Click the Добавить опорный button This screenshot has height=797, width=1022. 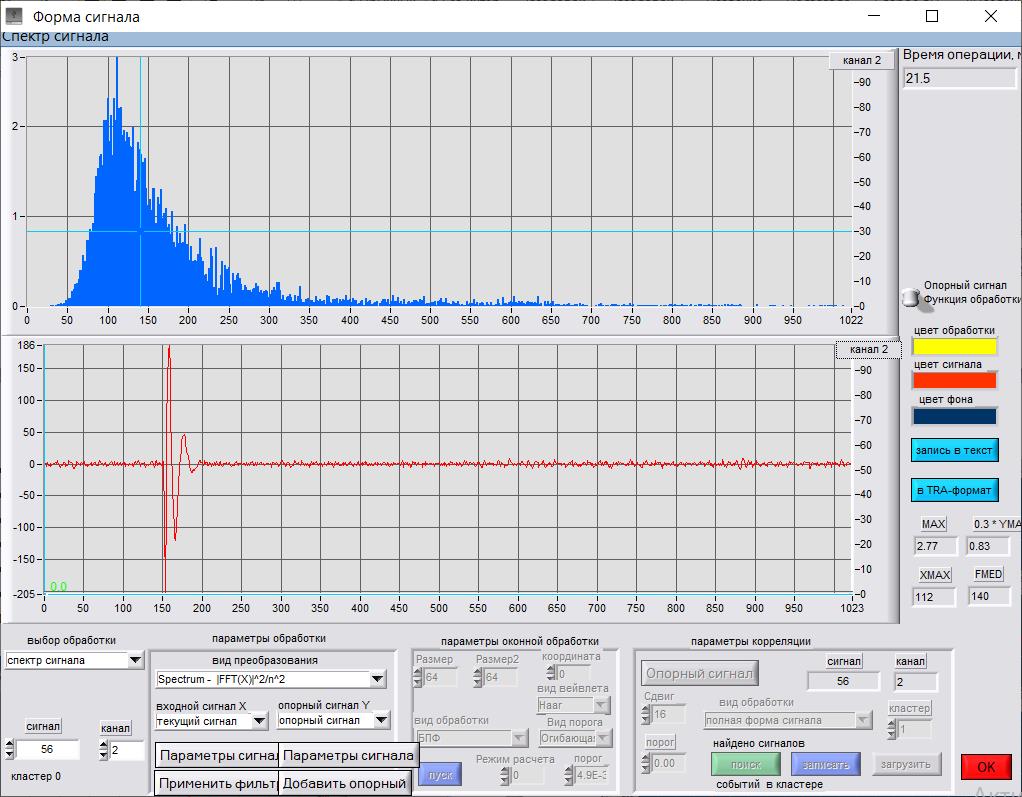click(x=345, y=783)
